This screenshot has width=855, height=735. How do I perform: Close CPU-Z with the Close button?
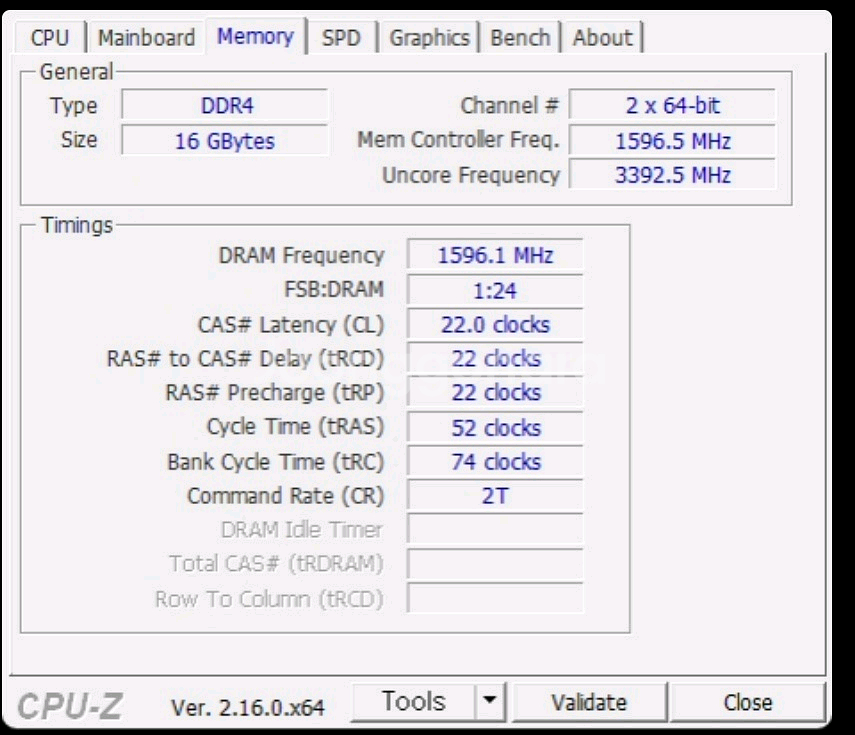[747, 703]
